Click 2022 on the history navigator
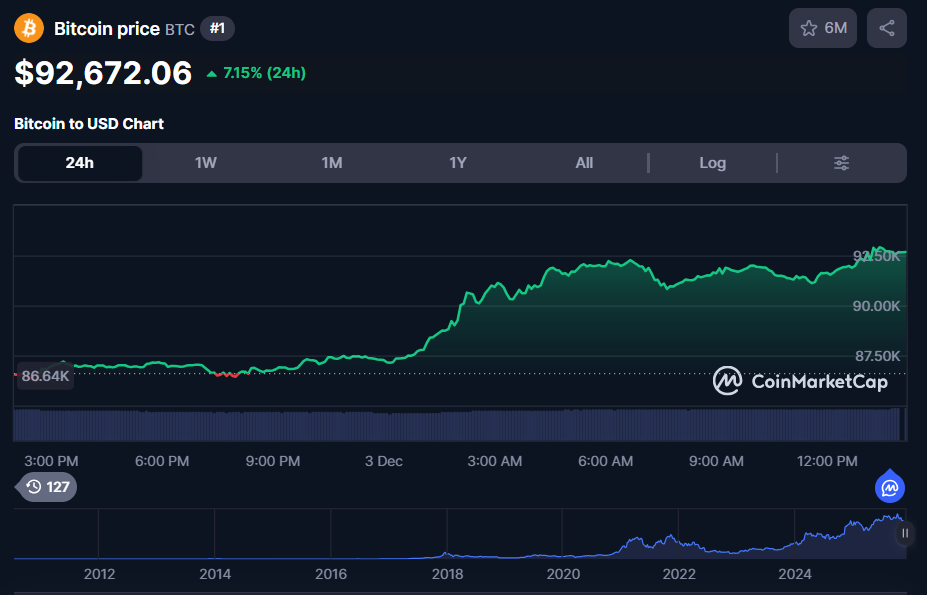The image size is (927, 595). coord(679,574)
